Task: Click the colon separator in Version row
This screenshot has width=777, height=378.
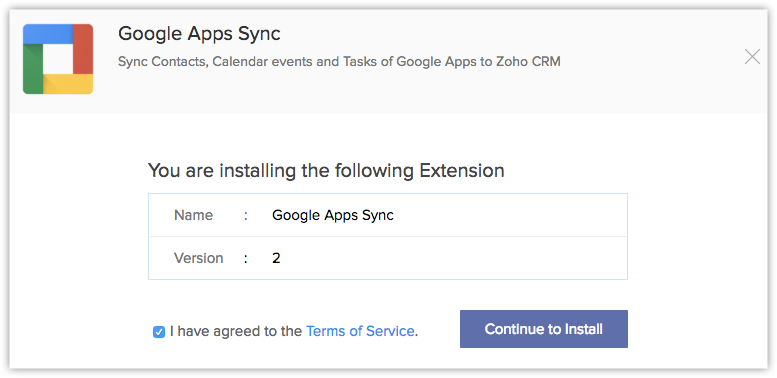Action: click(x=246, y=259)
